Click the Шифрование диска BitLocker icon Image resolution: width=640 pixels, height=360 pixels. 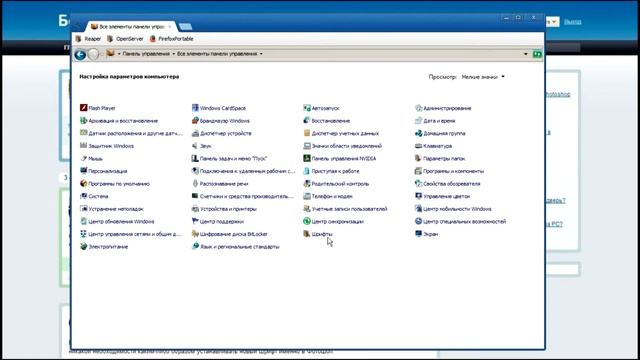(195, 234)
